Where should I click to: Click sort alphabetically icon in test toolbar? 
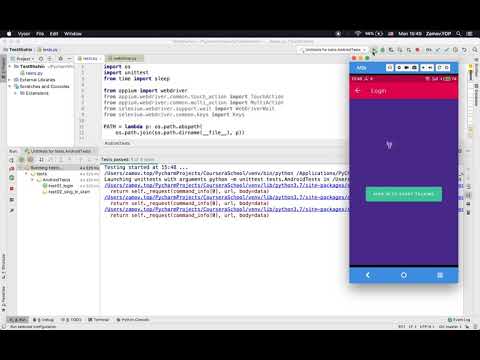click(x=41, y=160)
